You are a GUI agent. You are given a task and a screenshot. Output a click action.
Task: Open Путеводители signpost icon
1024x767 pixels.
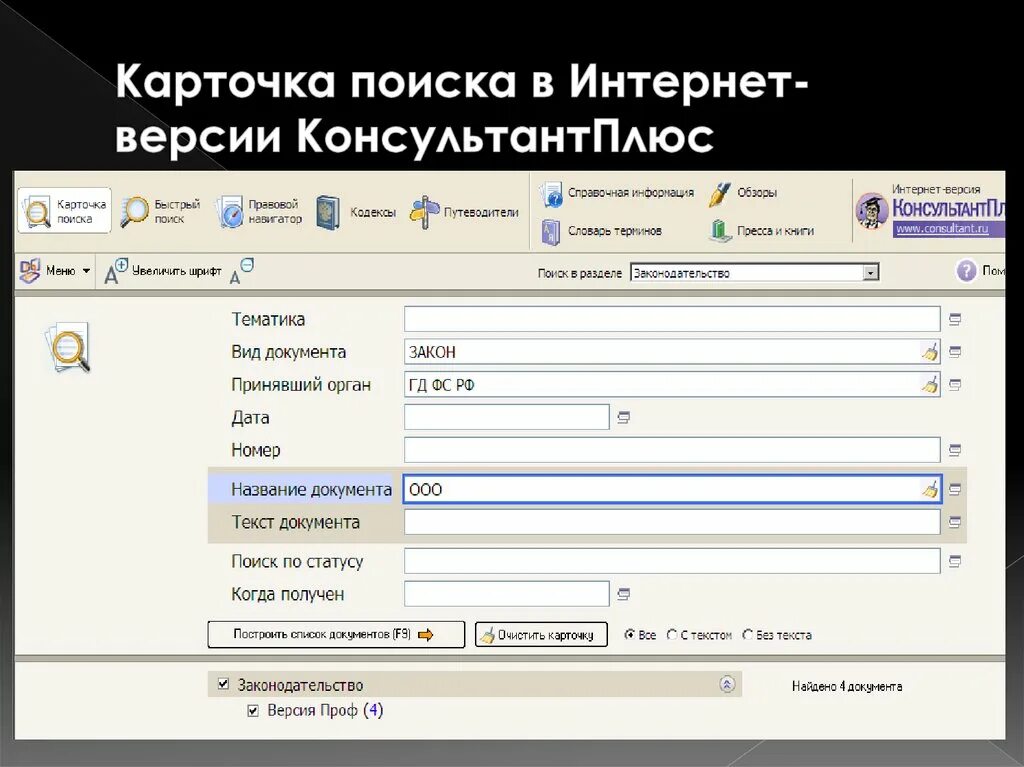coord(424,212)
